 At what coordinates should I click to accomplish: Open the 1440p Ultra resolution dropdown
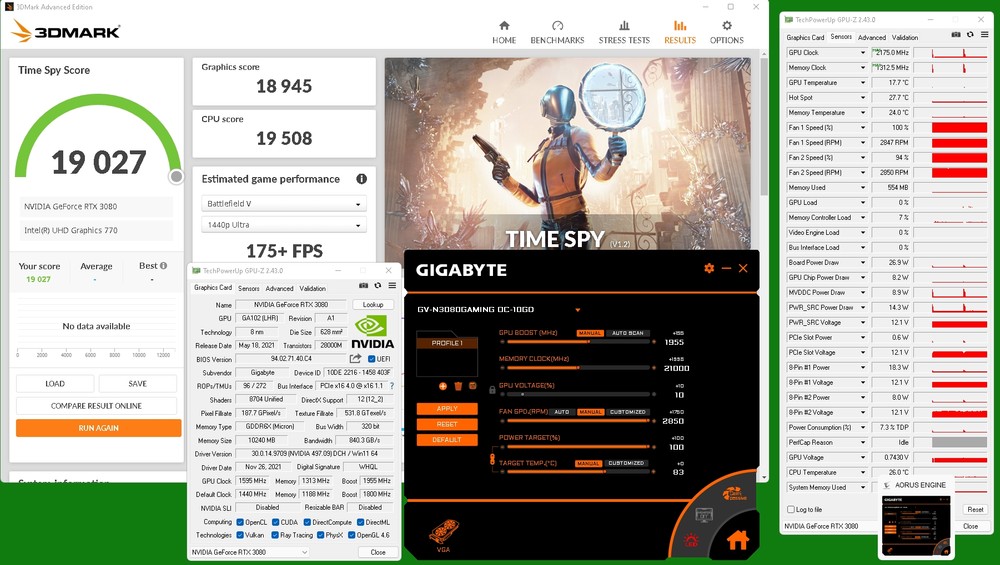[x=283, y=225]
